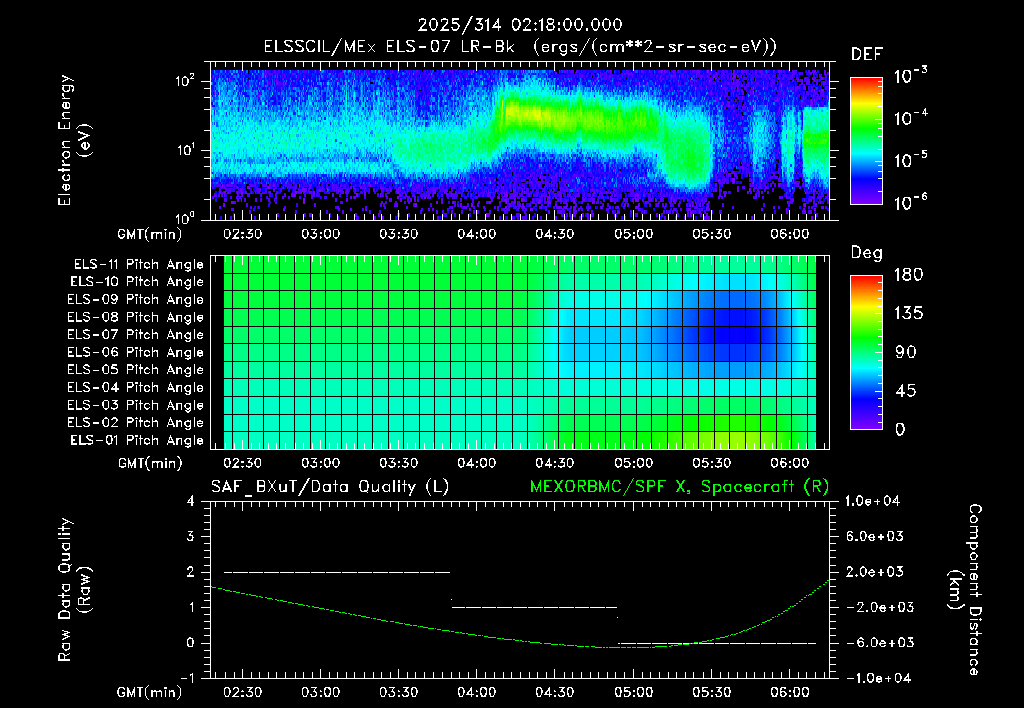
Task: Click the SAF_BXuT/Data Quality (L) label
Action: point(330,487)
